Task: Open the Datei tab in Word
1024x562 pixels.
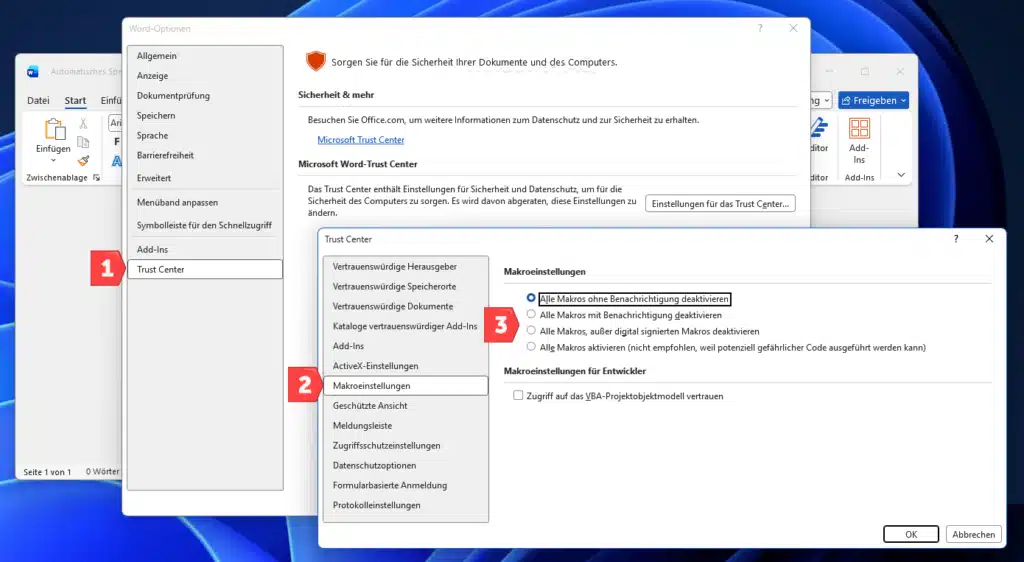Action: (x=38, y=101)
